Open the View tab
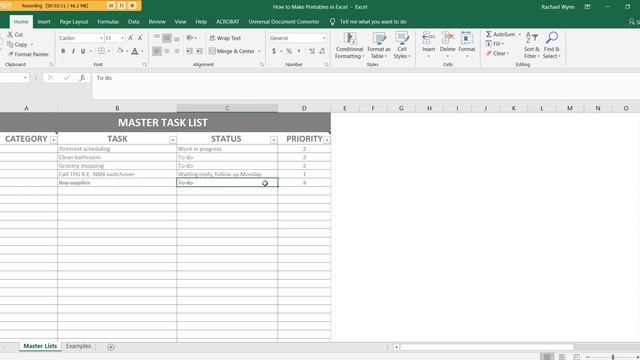 (x=180, y=22)
